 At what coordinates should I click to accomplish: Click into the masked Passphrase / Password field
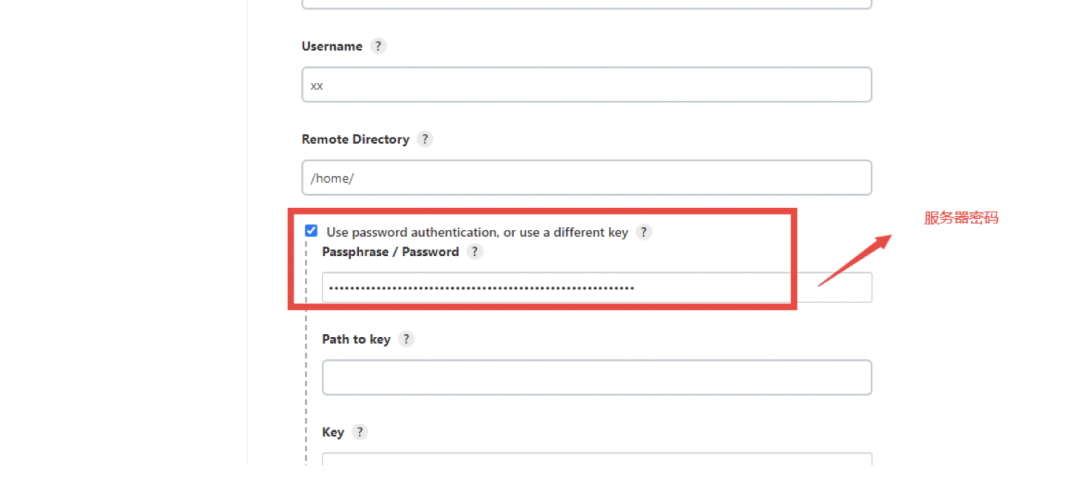pos(596,288)
